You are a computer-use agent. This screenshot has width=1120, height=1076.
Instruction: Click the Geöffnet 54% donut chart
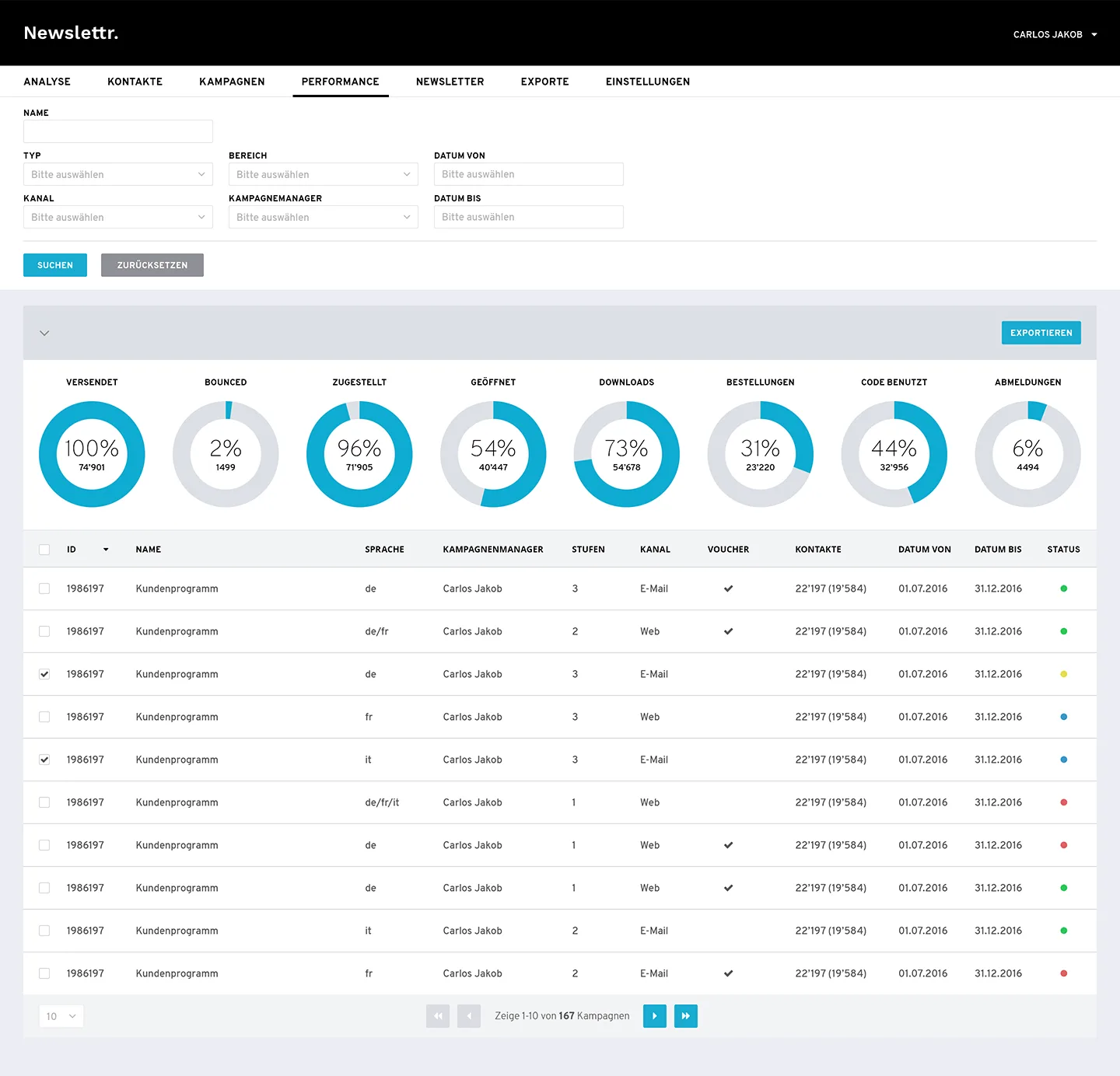point(493,454)
